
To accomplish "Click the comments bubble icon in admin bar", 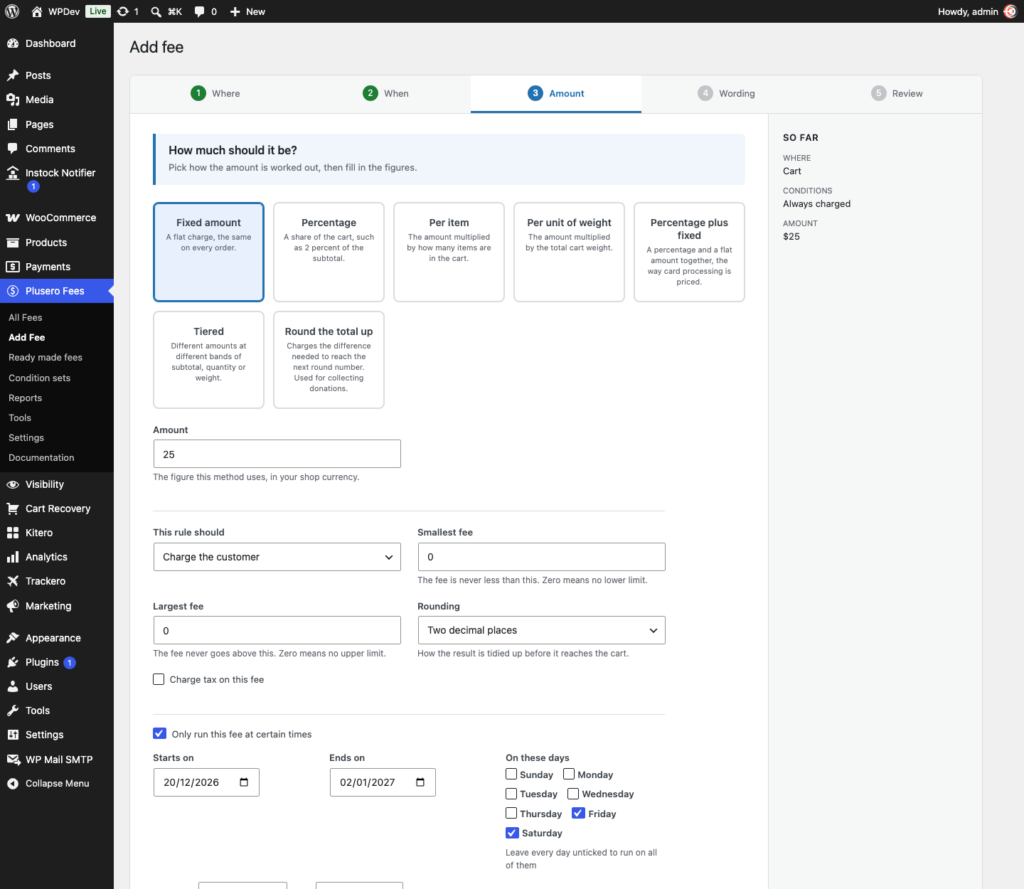I will (x=199, y=11).
